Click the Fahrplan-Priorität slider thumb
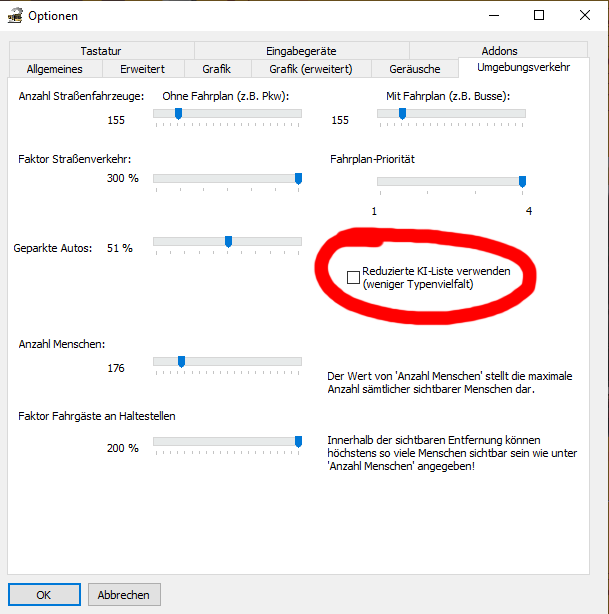The height and width of the screenshot is (614, 609). point(522,182)
